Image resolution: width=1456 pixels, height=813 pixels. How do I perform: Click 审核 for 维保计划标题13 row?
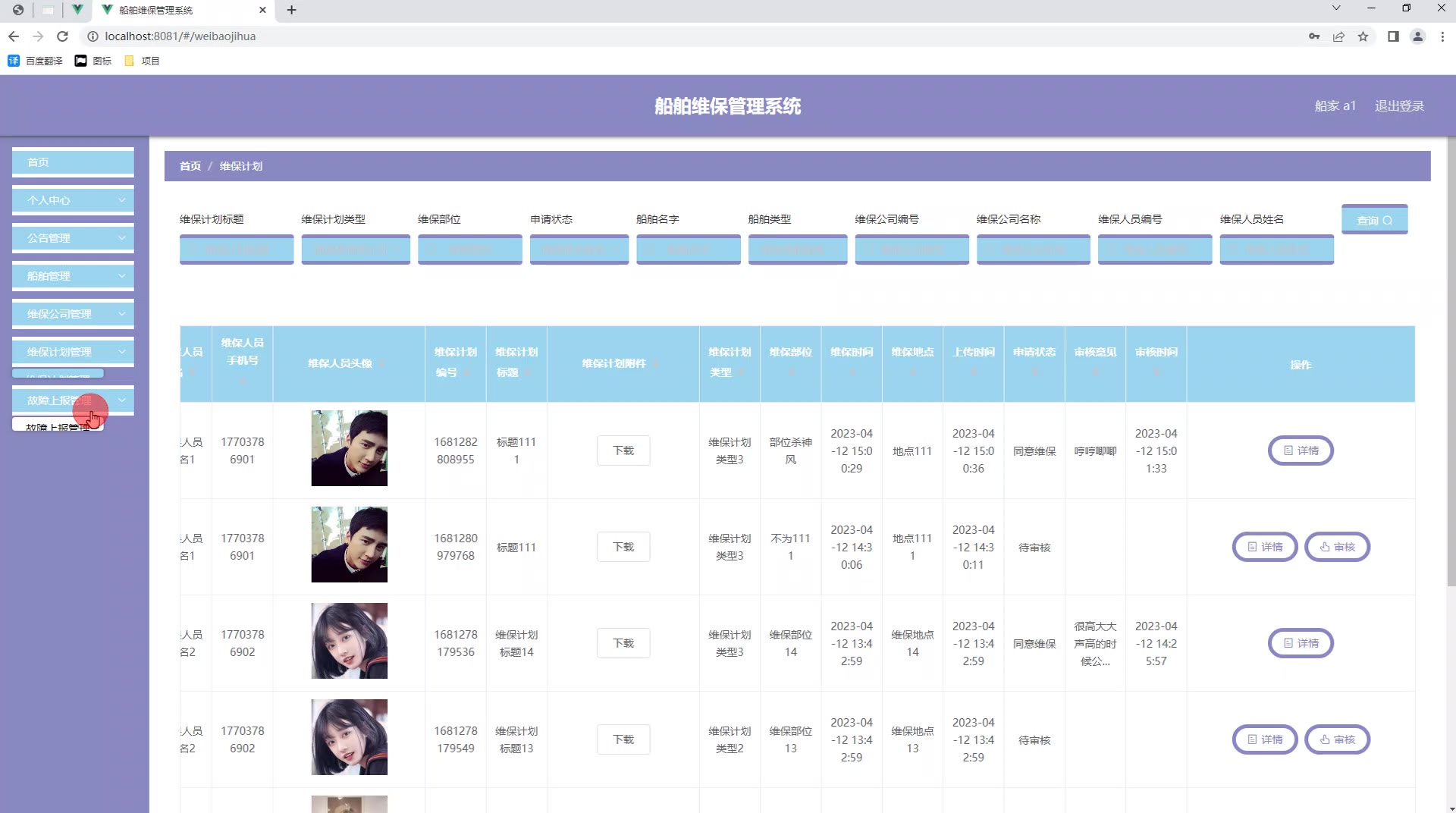1337,739
